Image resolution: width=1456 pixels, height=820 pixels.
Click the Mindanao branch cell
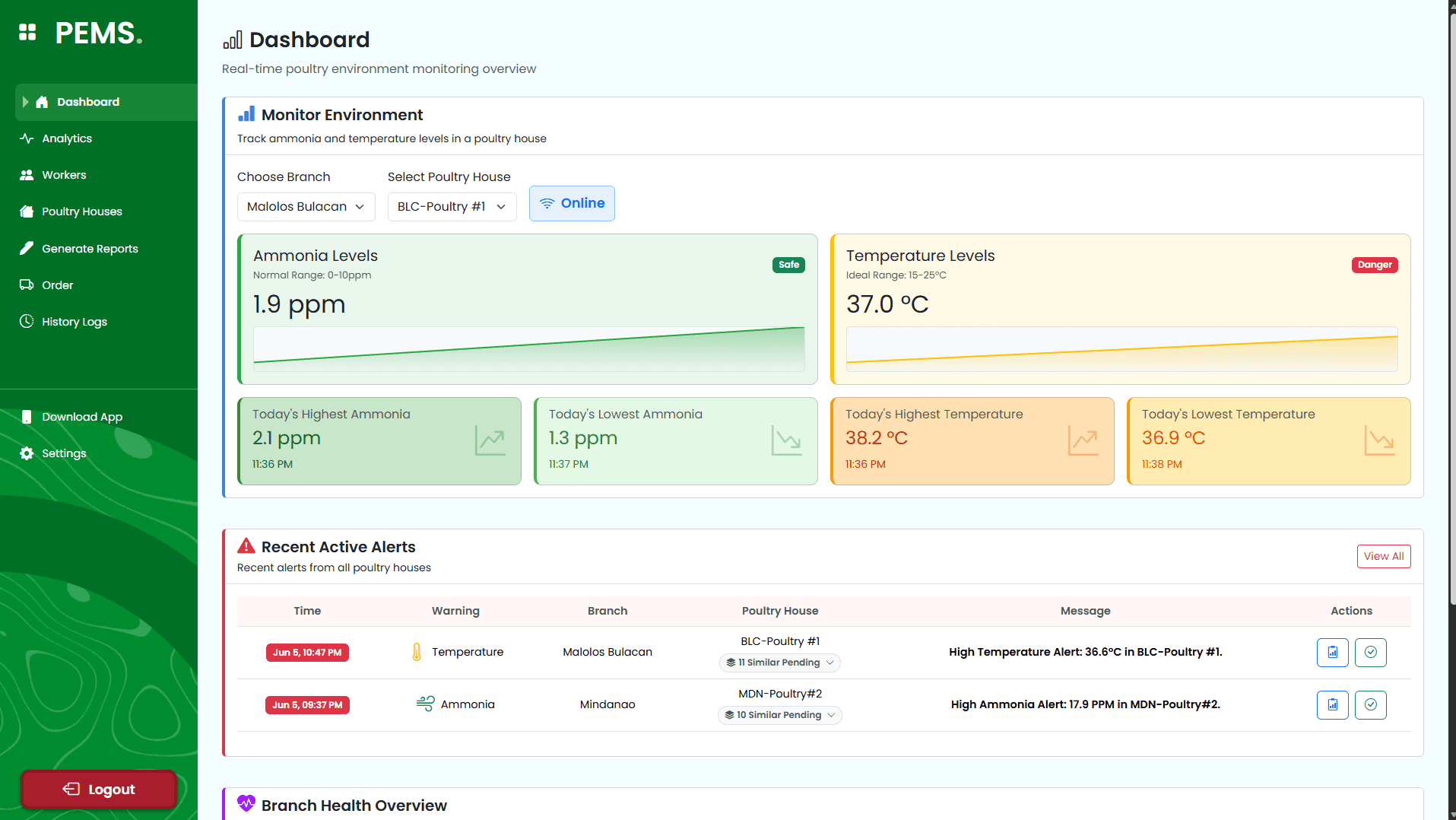coord(607,704)
